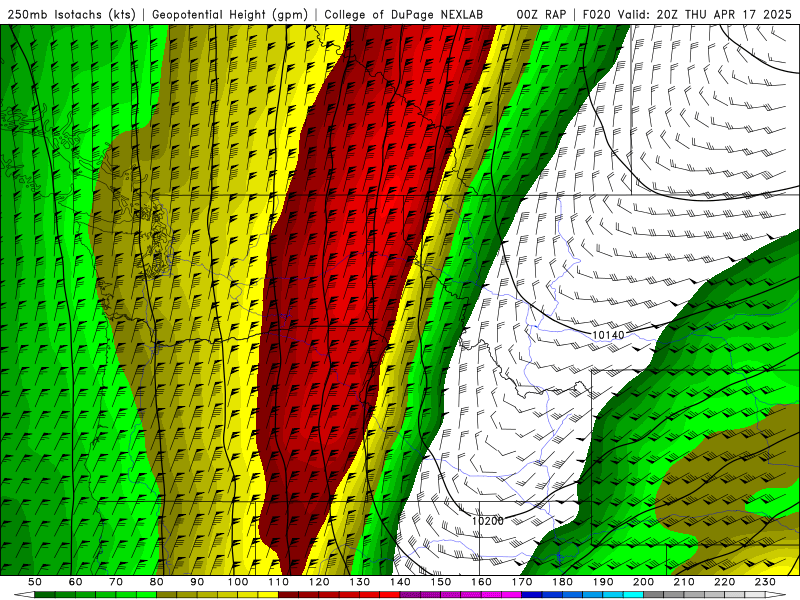Click the 210 value on the color scale
The width and height of the screenshot is (800, 600).
point(684,582)
